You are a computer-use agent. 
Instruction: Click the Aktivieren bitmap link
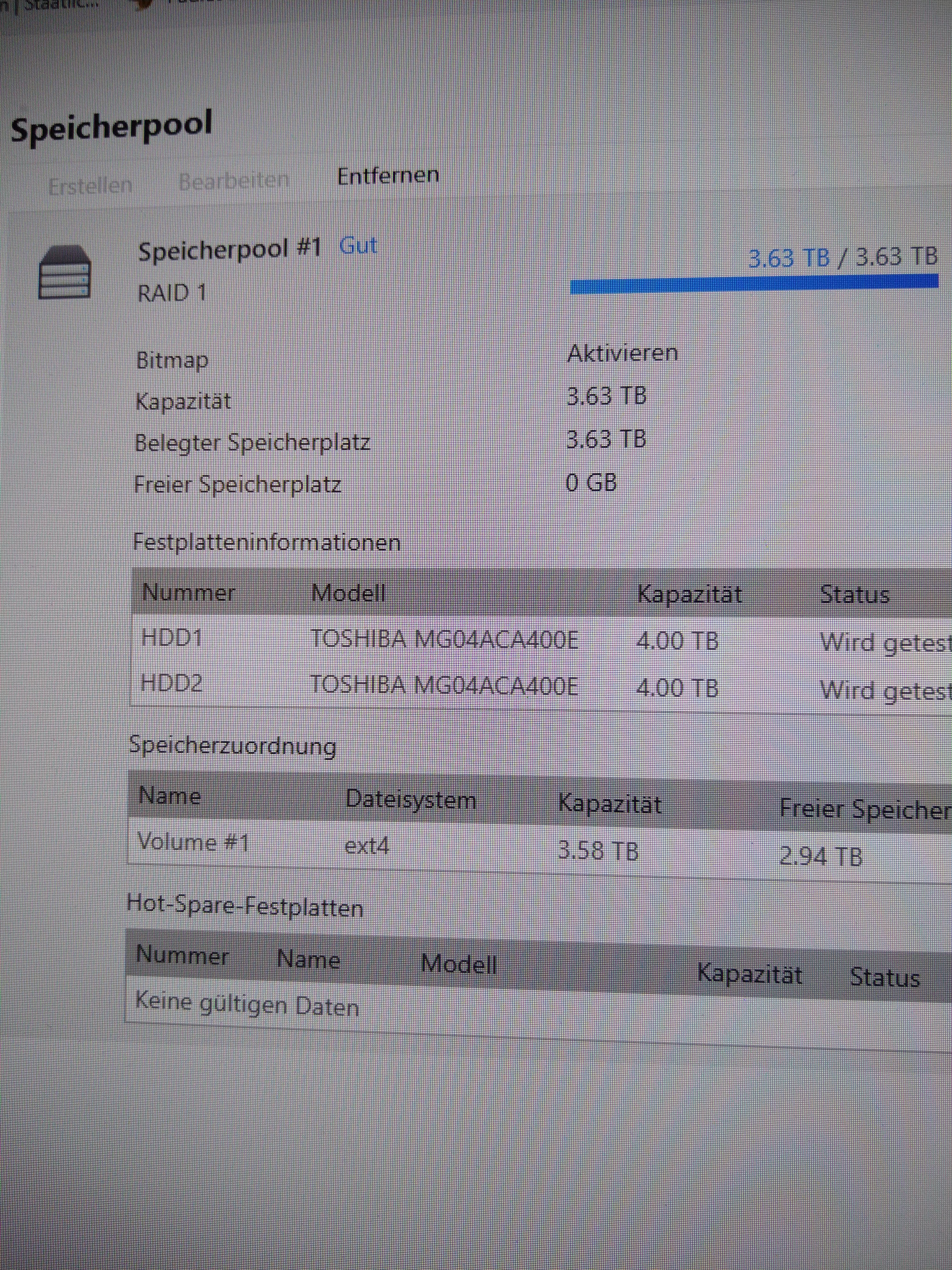[622, 352]
